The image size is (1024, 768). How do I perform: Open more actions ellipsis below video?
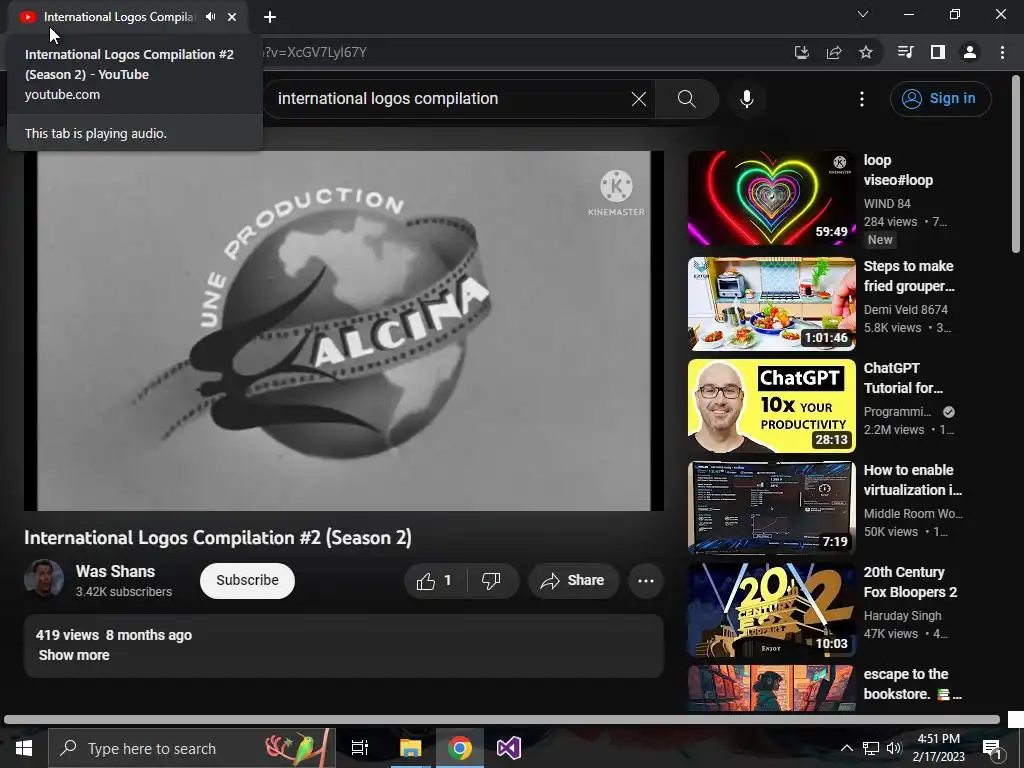(646, 581)
